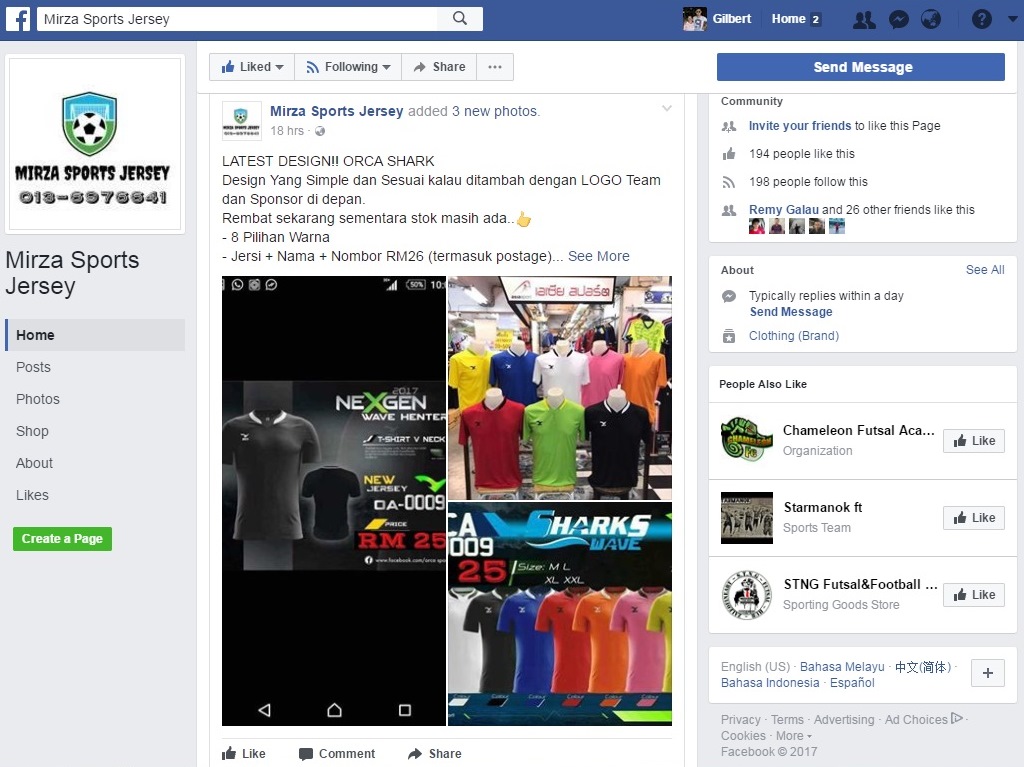Click Comment under the post
This screenshot has width=1024, height=767.
click(337, 753)
